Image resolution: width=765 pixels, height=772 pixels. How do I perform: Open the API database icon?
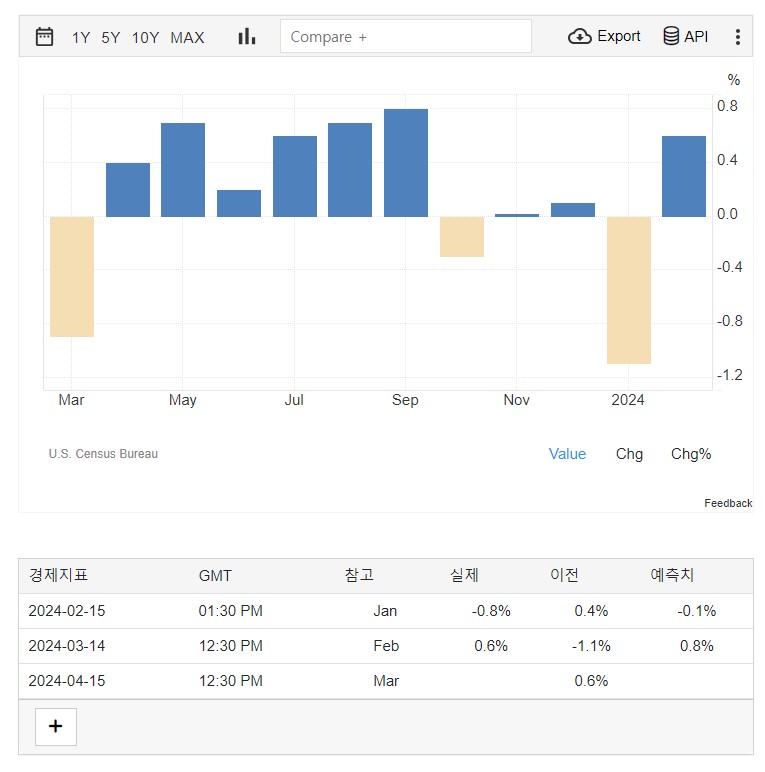(x=671, y=36)
